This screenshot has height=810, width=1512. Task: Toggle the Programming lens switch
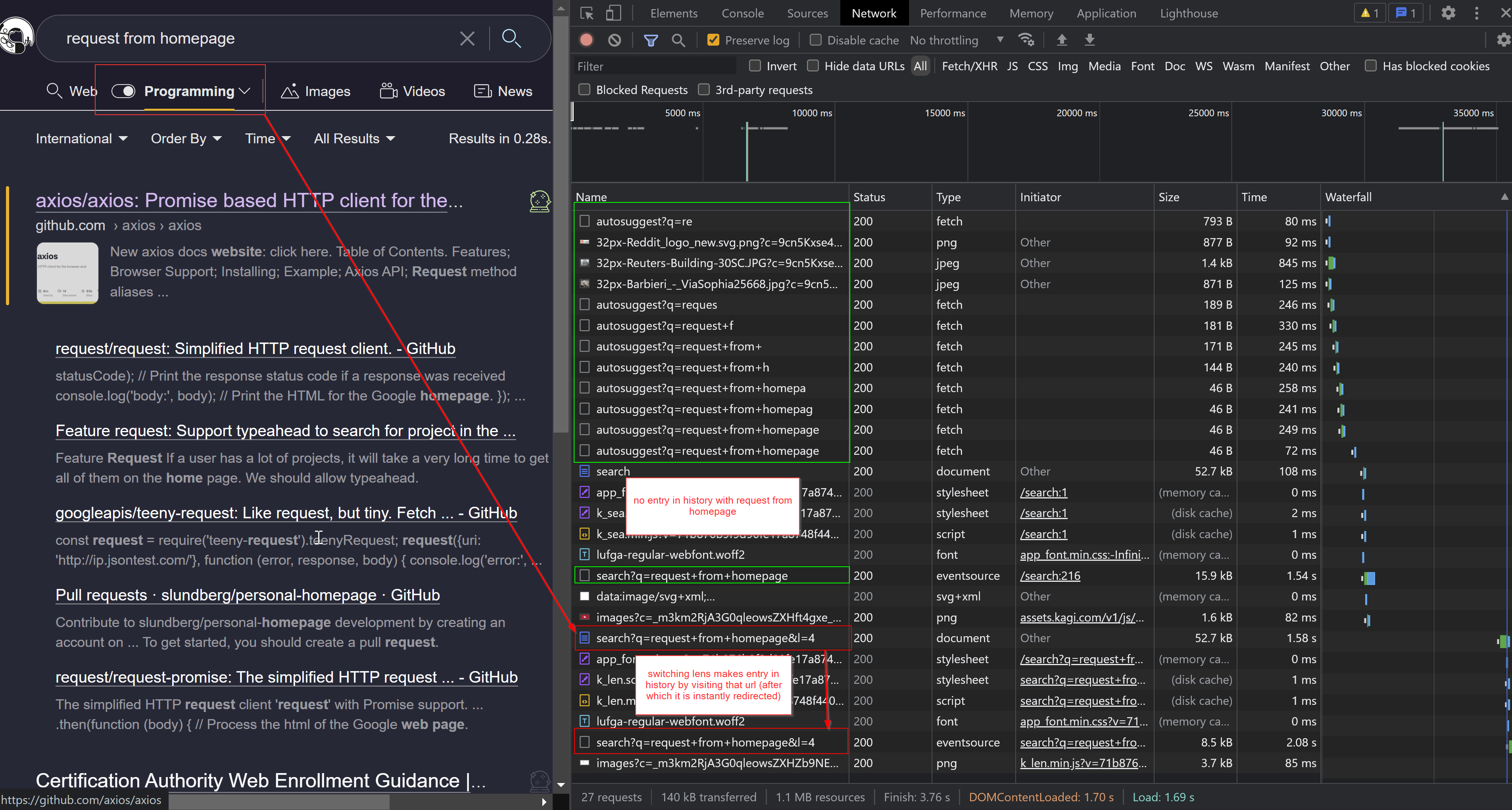tap(123, 91)
